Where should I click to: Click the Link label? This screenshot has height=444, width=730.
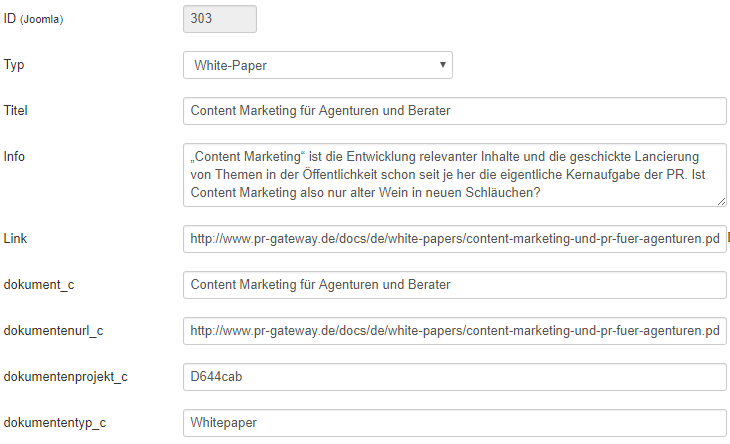point(16,239)
